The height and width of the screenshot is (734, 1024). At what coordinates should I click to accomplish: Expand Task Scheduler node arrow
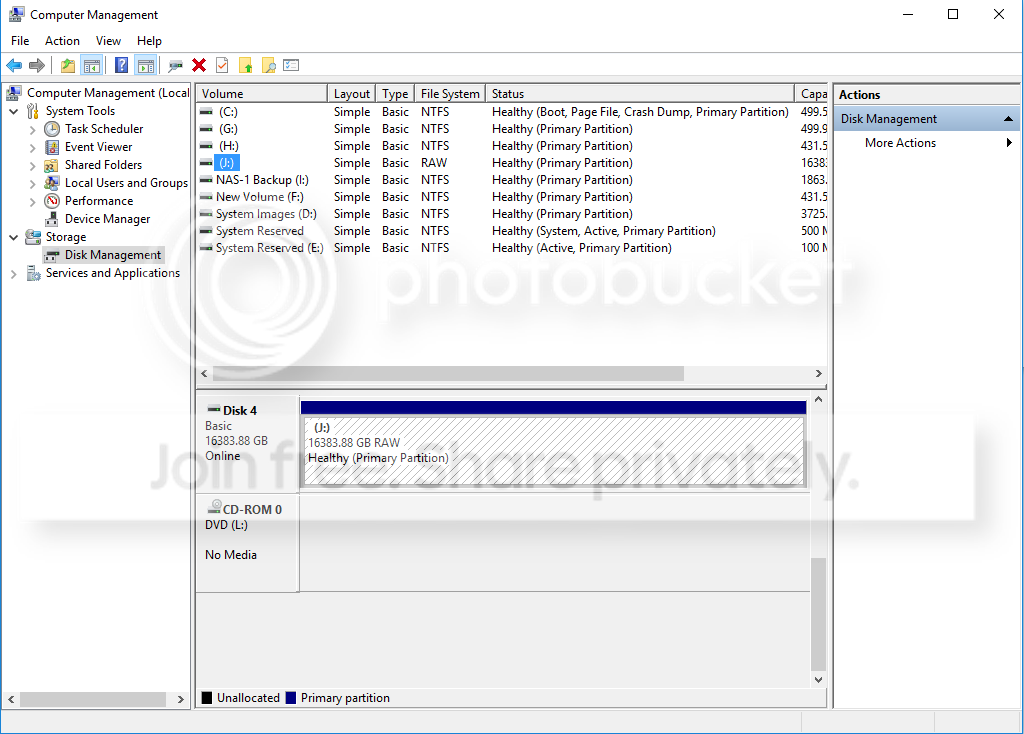(x=32, y=129)
